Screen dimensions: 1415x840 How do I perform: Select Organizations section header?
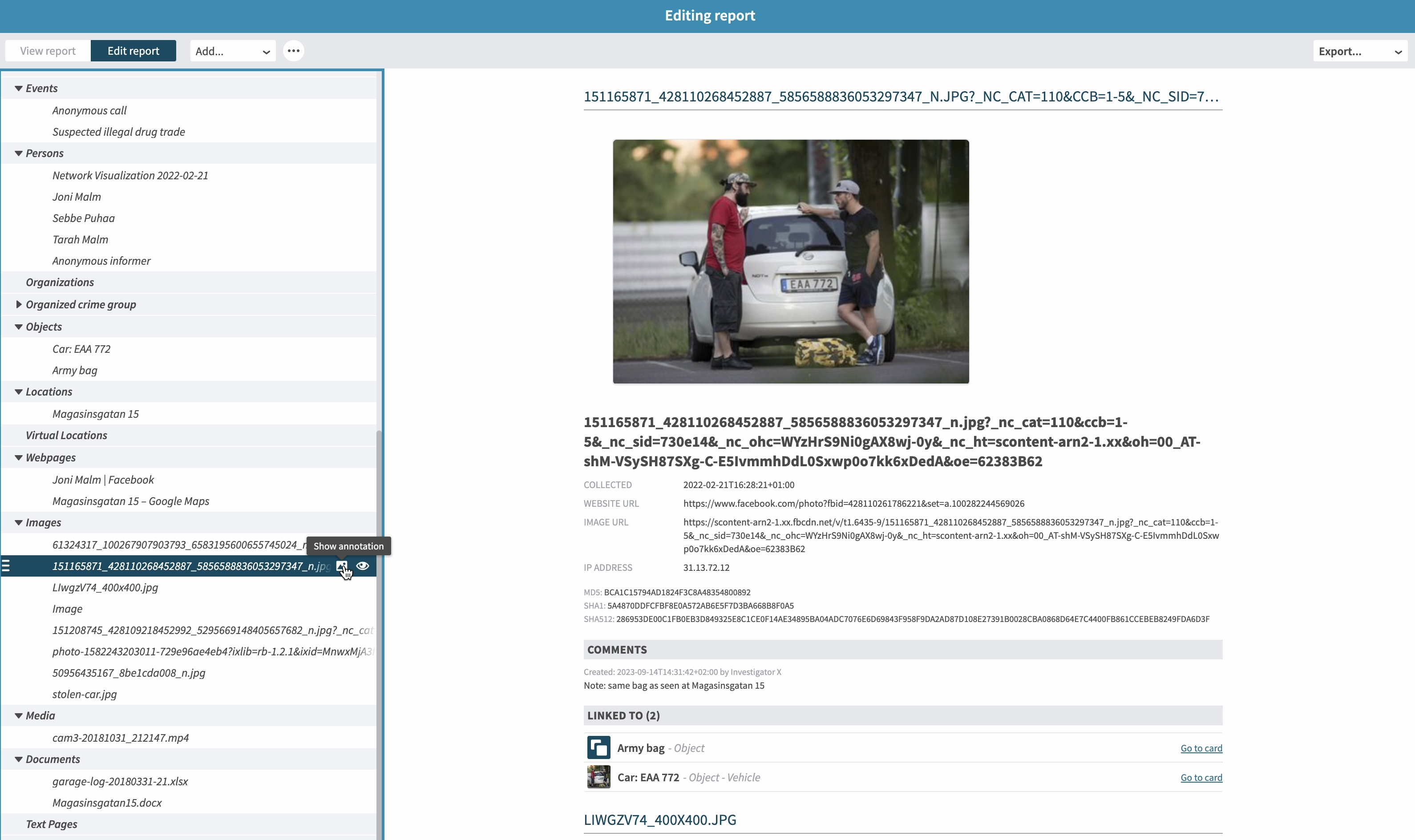pos(60,283)
